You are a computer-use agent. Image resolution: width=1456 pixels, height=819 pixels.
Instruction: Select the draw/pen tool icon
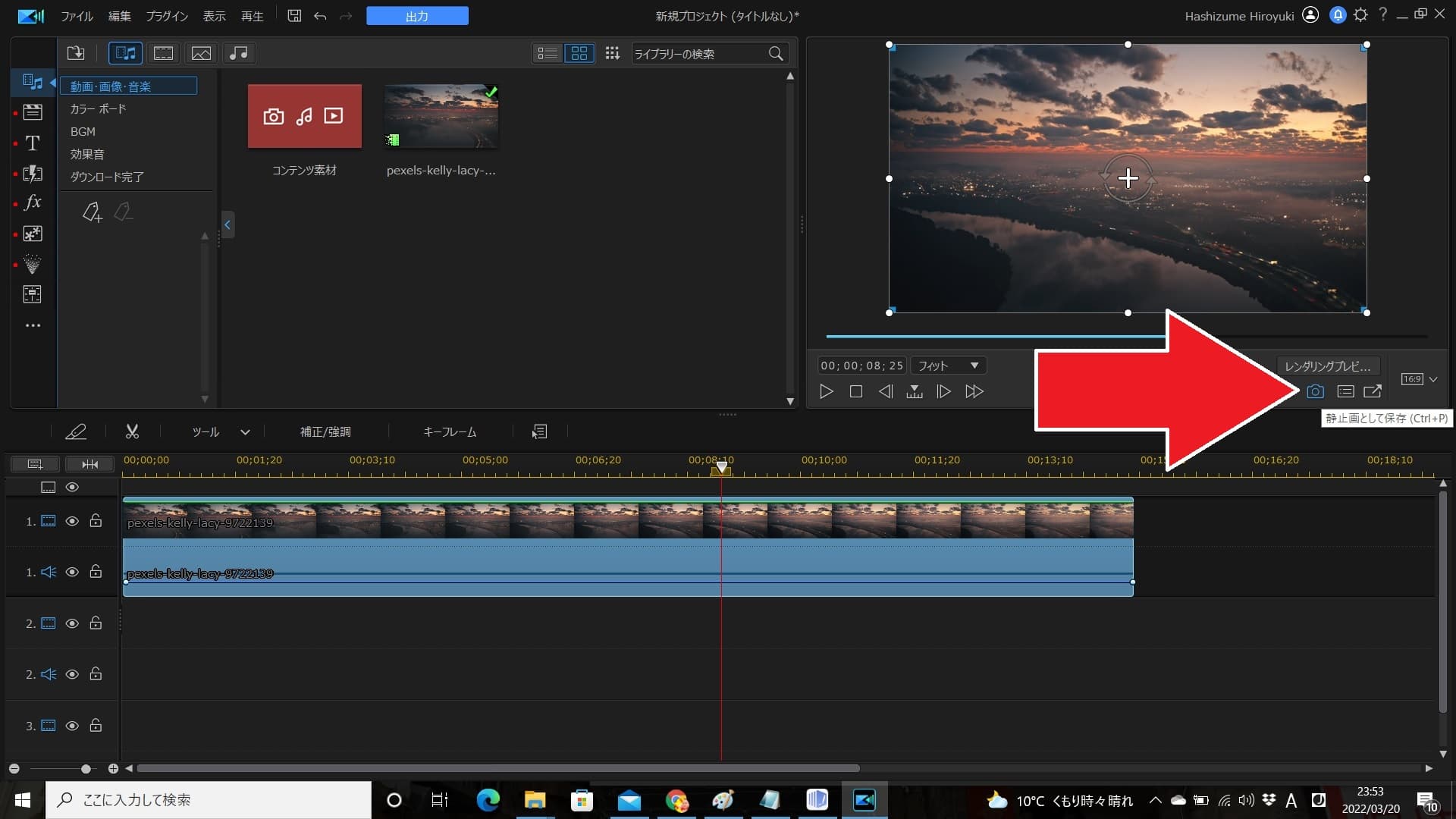click(x=77, y=431)
